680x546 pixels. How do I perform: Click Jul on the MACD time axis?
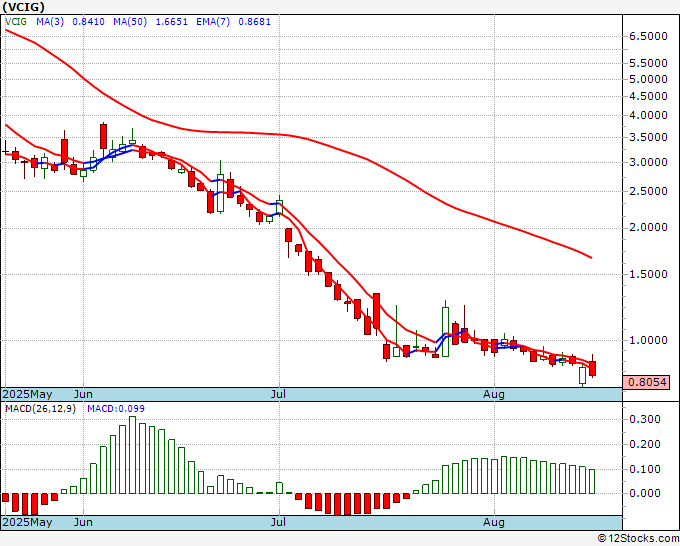coord(278,522)
